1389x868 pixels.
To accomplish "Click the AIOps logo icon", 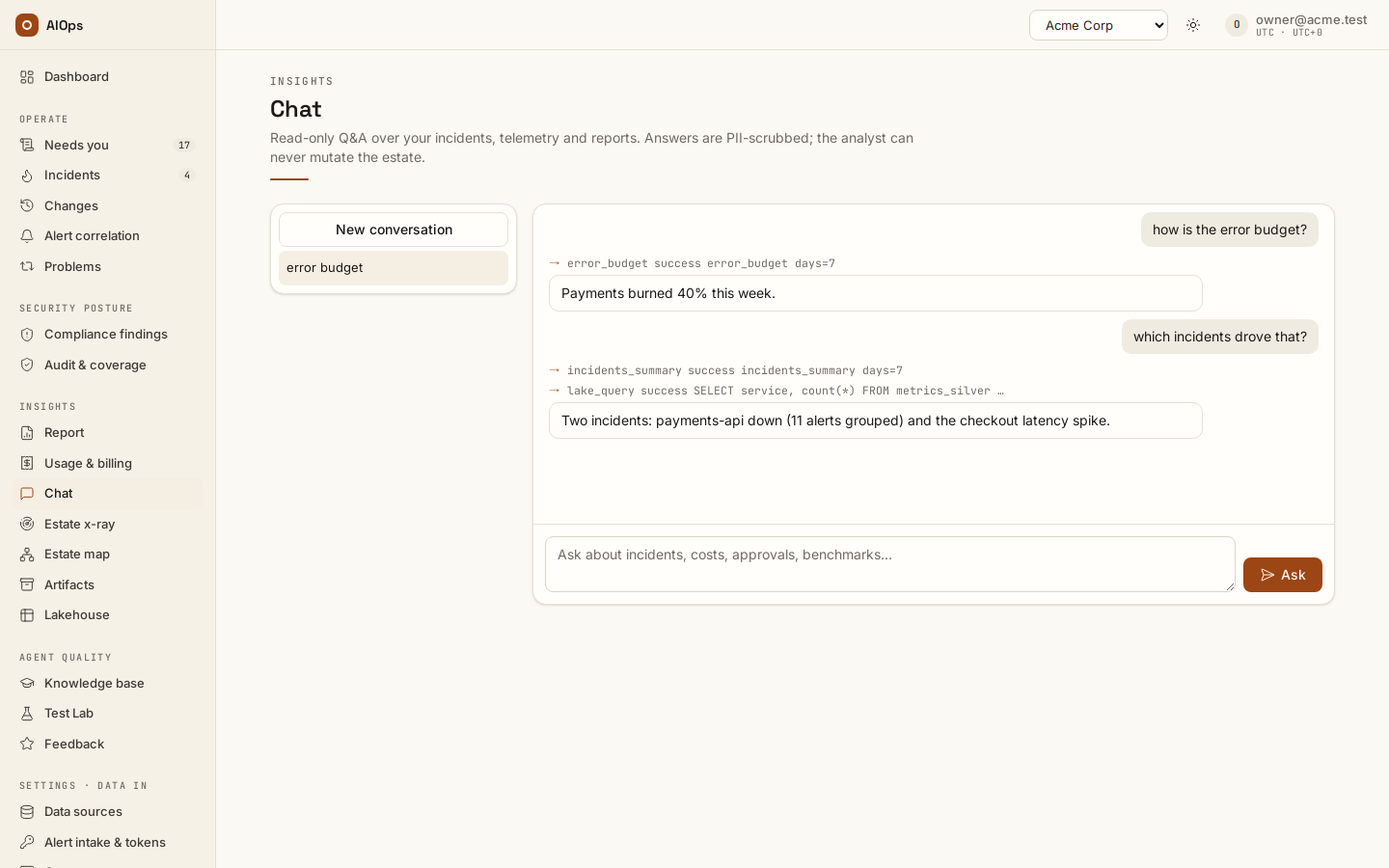I will tap(27, 25).
